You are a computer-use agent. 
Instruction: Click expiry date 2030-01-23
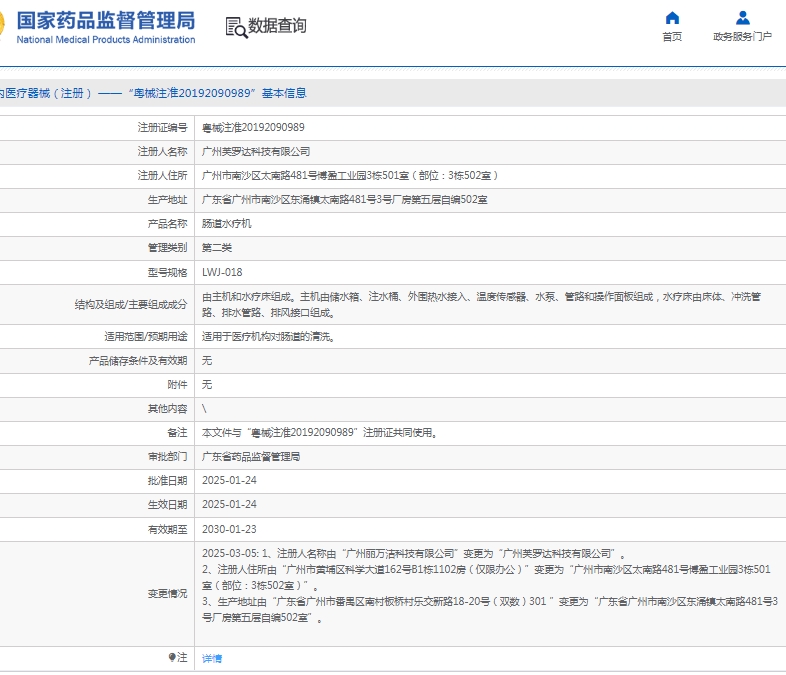pos(229,530)
